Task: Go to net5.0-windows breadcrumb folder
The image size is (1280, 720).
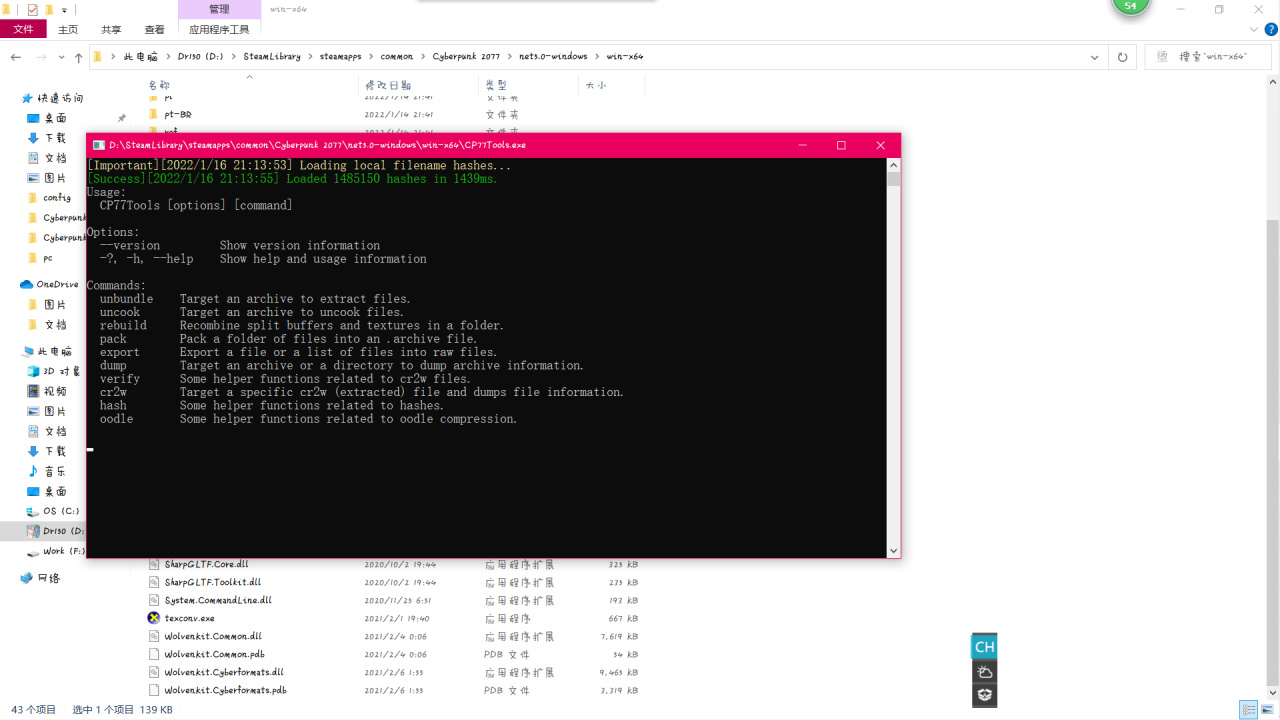Action: point(553,57)
